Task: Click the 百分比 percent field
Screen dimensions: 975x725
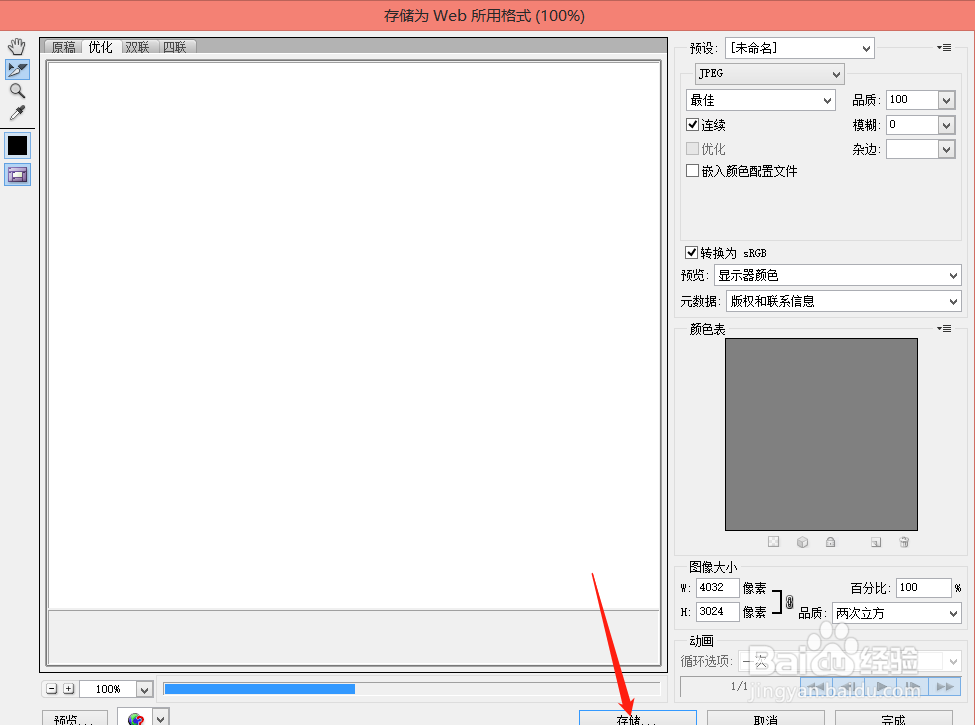Action: pos(923,588)
